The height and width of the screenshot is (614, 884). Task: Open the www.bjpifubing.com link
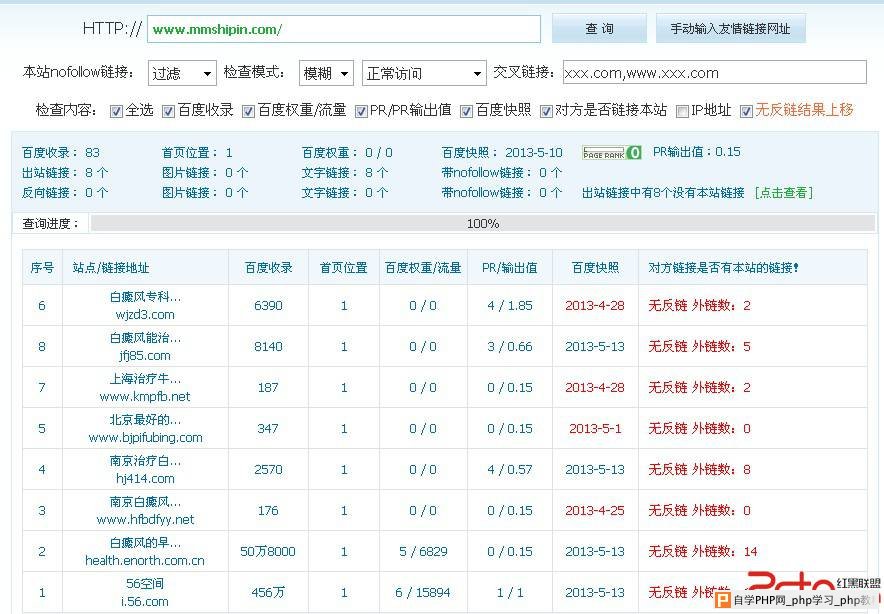click(x=145, y=438)
